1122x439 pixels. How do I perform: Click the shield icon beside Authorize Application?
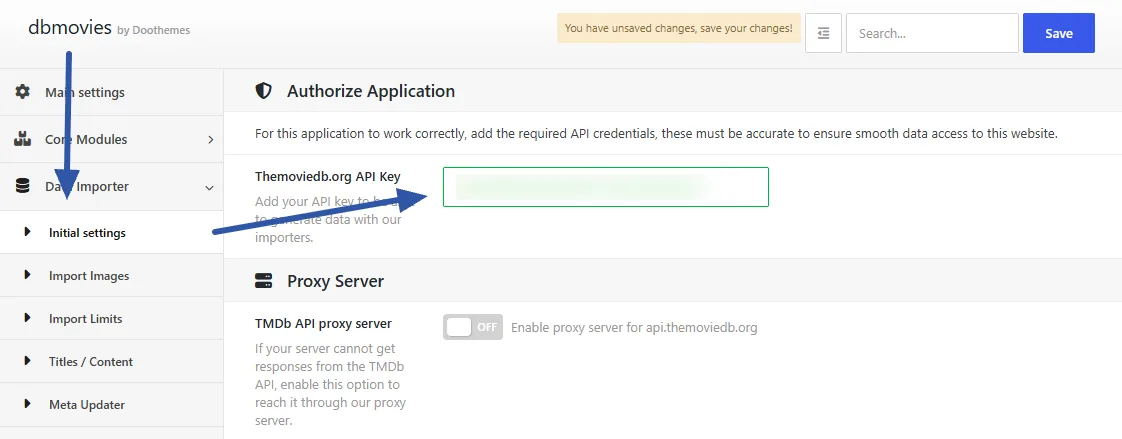(263, 91)
